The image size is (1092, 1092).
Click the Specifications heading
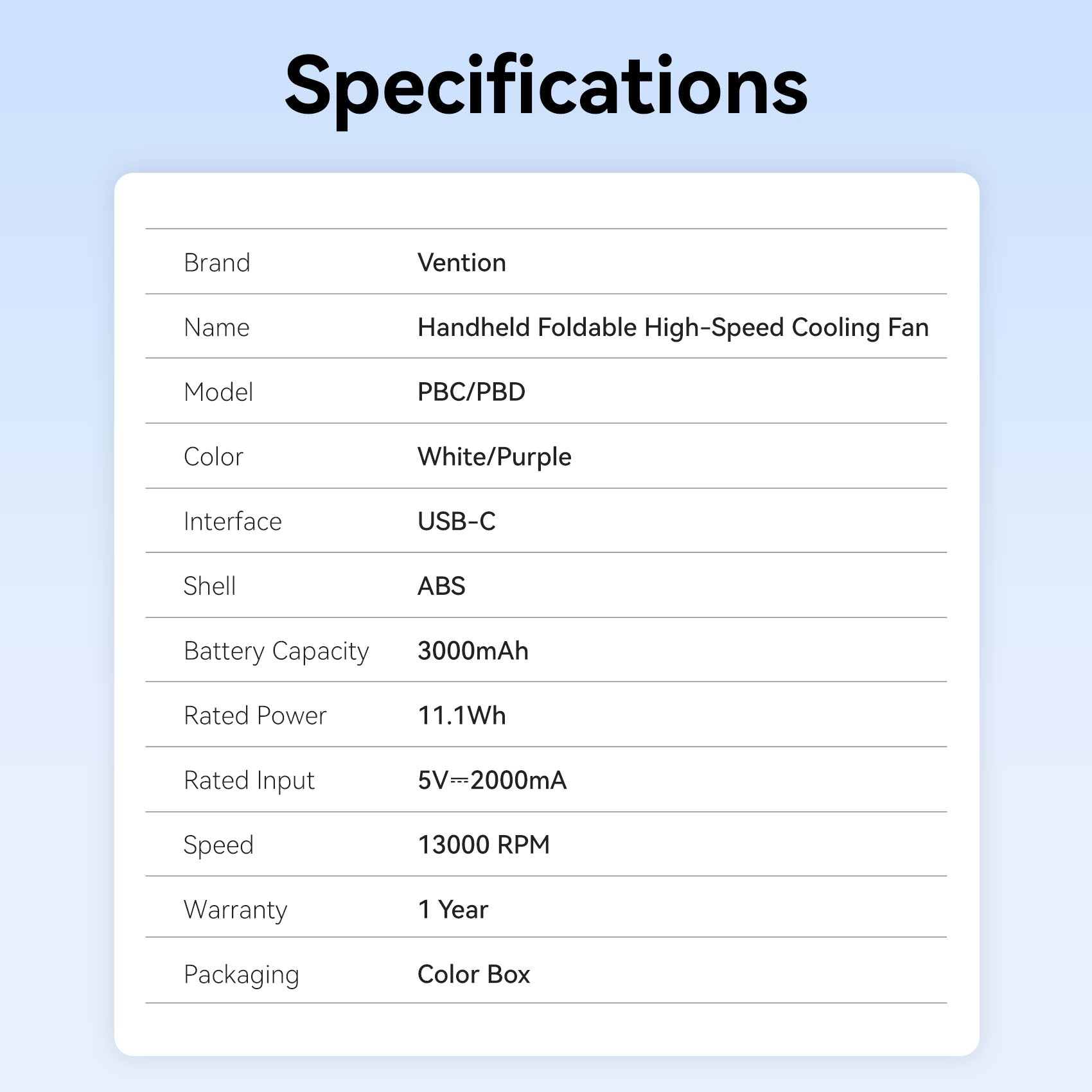546,87
